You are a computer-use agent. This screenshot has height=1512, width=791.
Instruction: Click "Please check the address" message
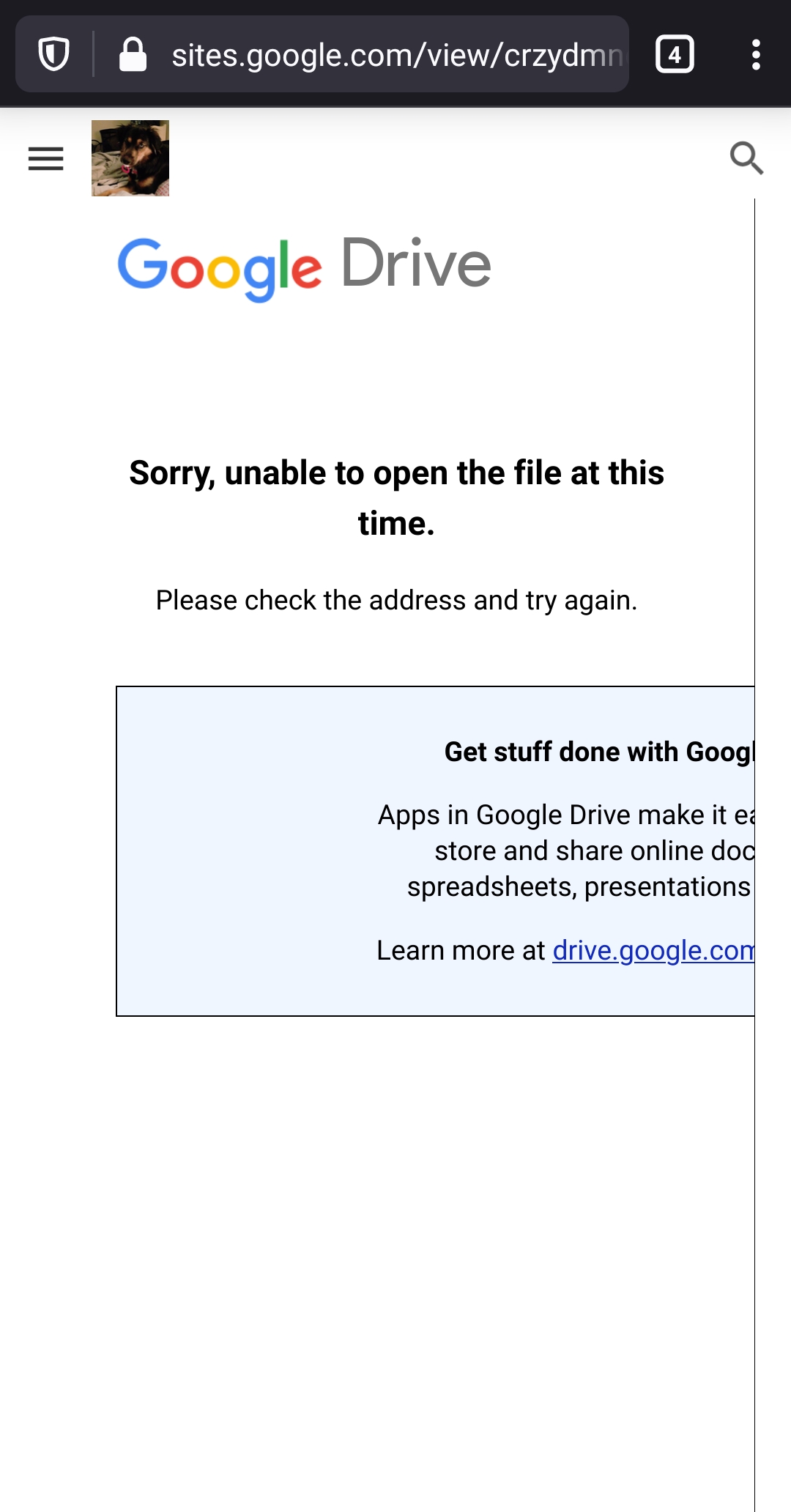(x=396, y=601)
